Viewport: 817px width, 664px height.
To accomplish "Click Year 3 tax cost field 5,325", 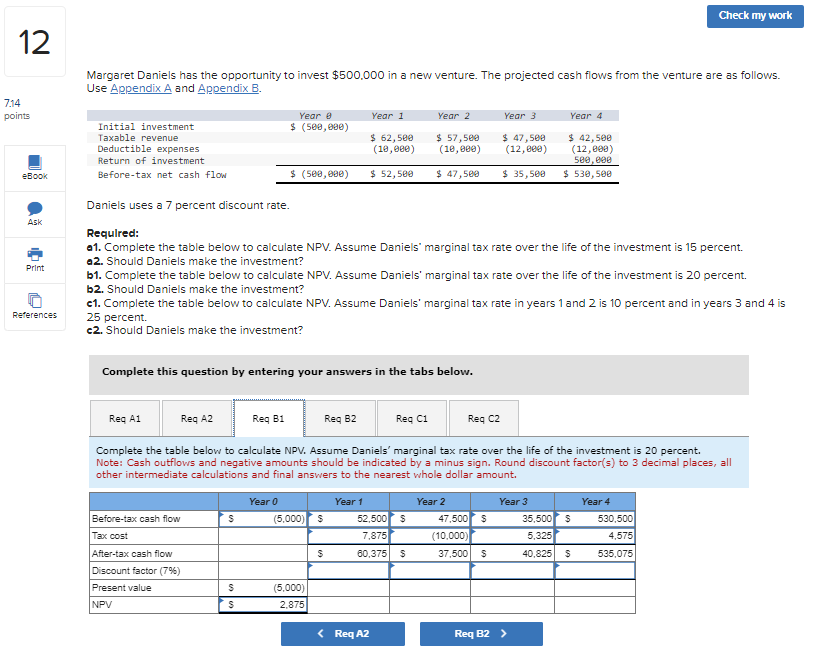I will pyautogui.click(x=513, y=536).
